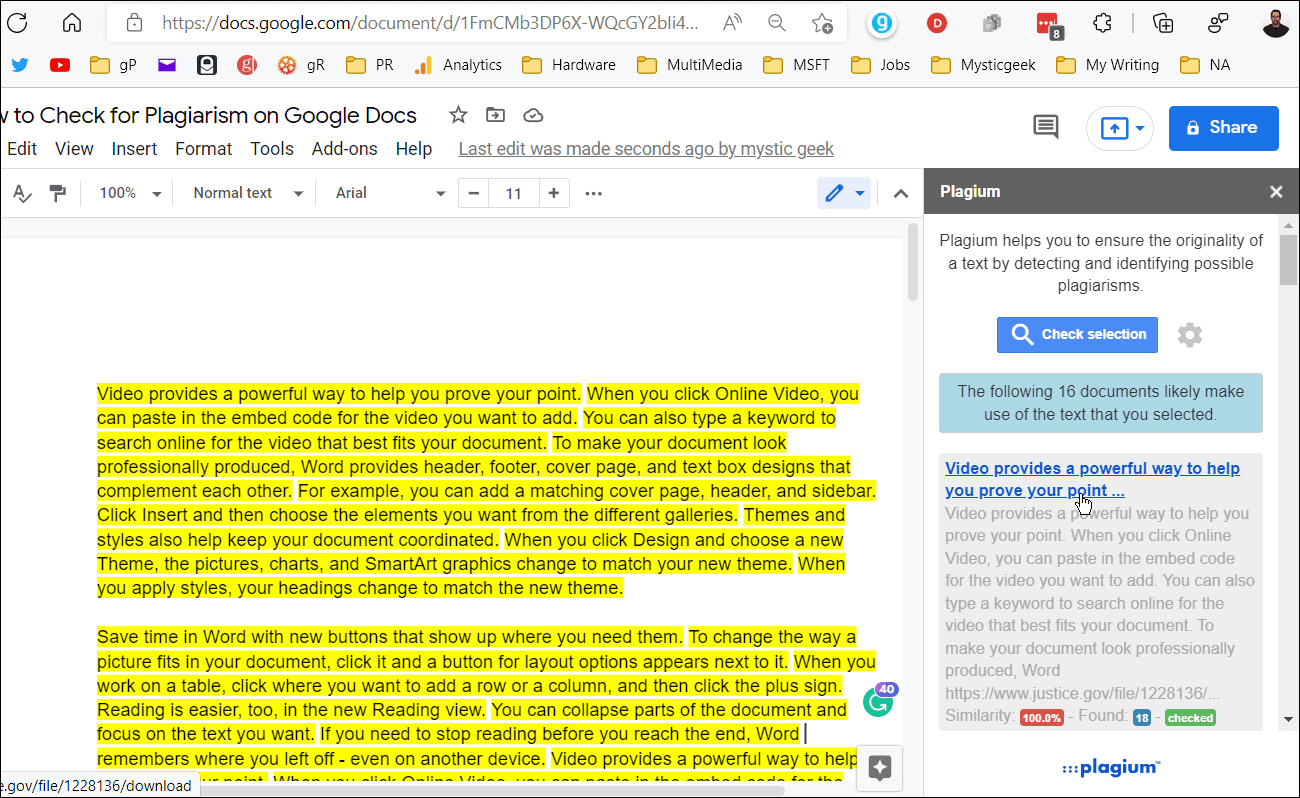1300x798 pixels.
Task: Open the Insert menu
Action: pos(134,149)
